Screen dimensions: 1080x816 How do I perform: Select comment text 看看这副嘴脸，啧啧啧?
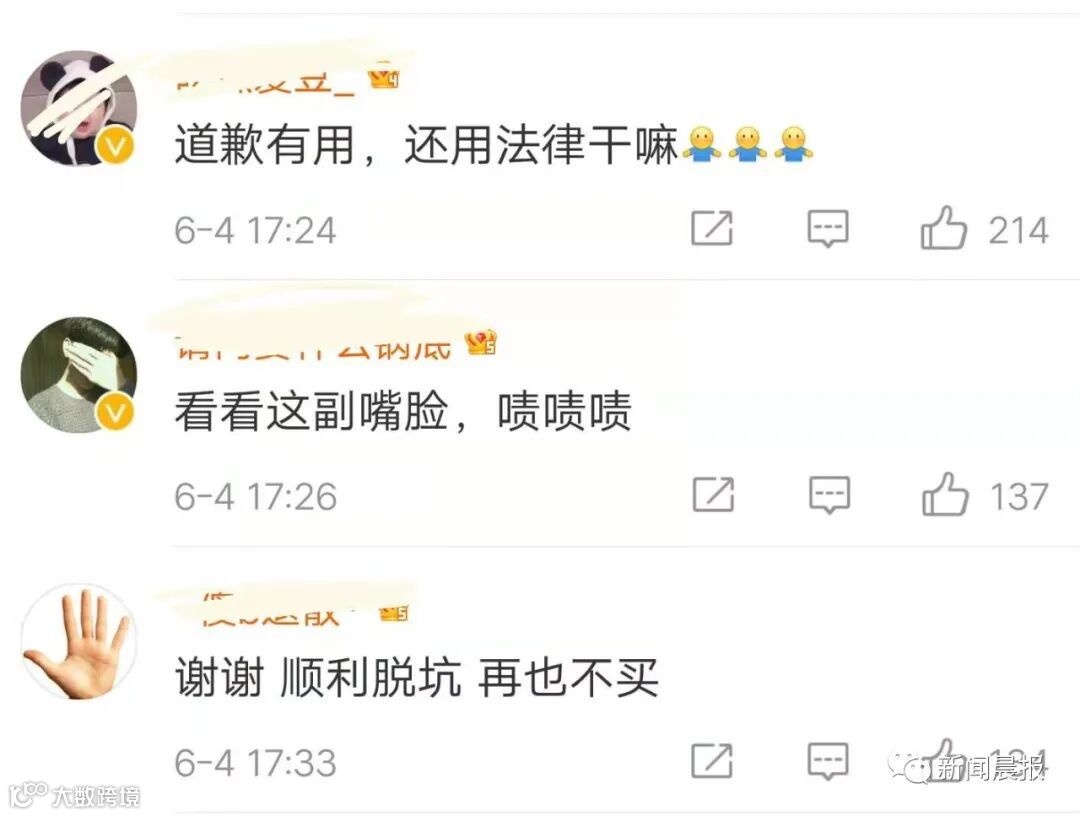point(403,411)
